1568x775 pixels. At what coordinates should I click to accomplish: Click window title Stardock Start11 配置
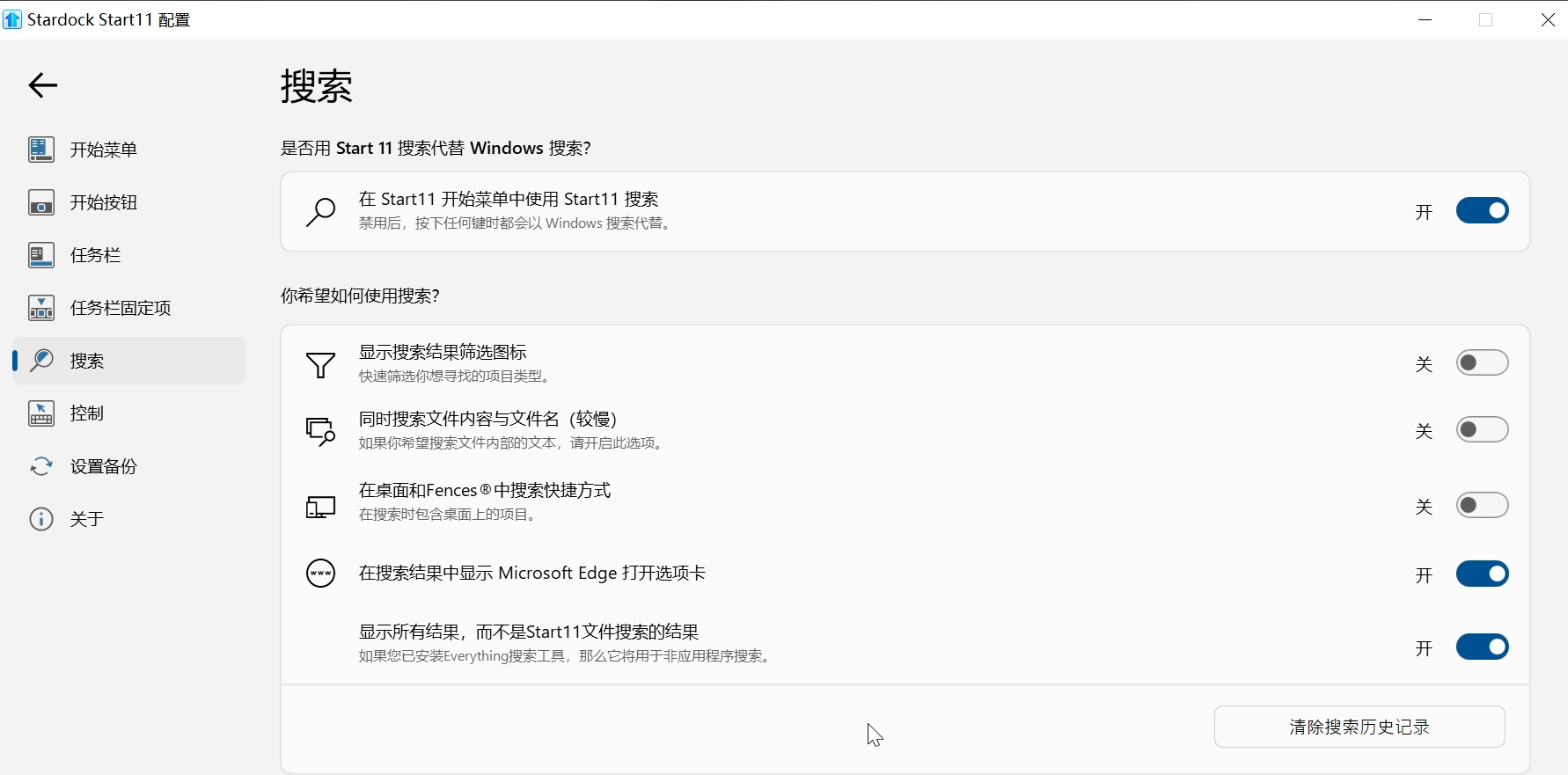(x=109, y=19)
